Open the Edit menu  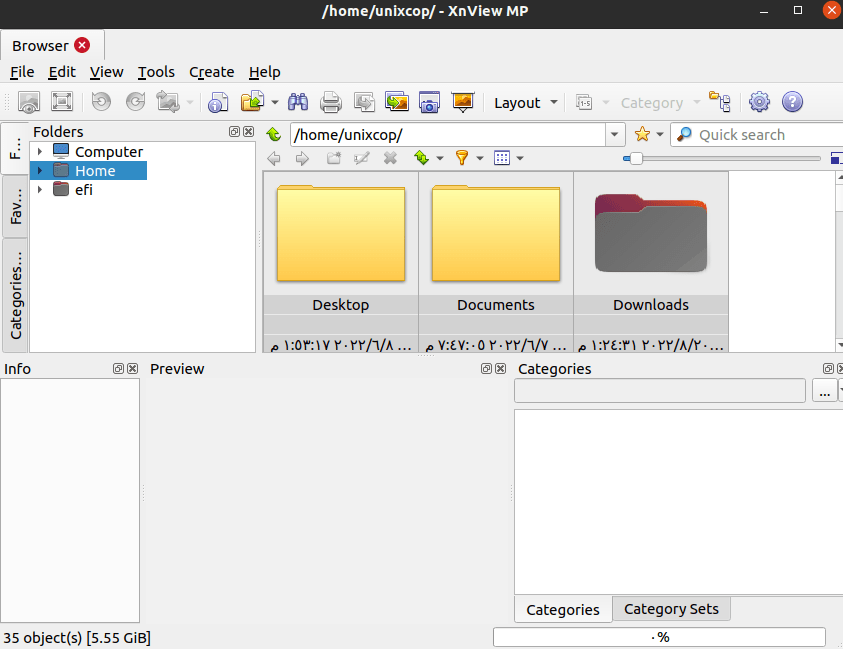pos(62,72)
